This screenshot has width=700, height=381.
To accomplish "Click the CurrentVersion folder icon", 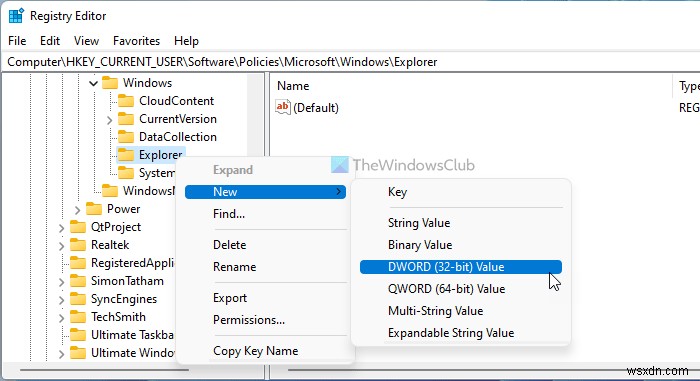I will coord(126,119).
